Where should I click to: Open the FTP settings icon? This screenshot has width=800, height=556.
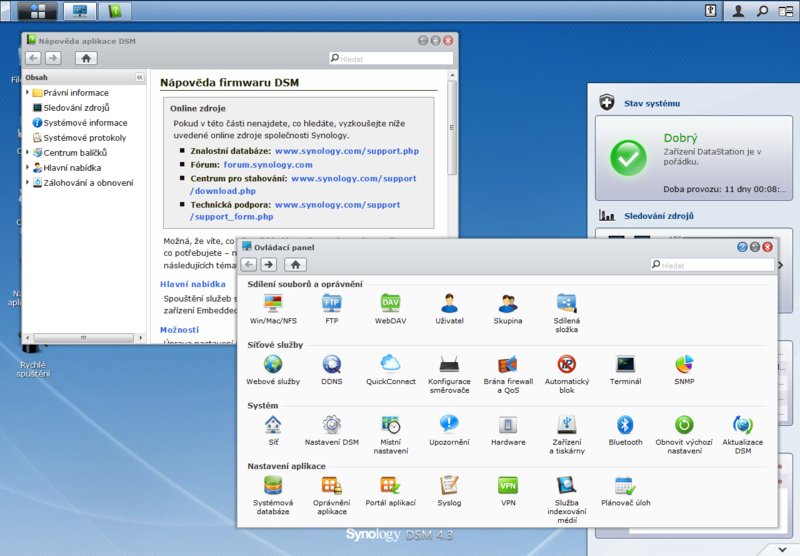[x=332, y=308]
